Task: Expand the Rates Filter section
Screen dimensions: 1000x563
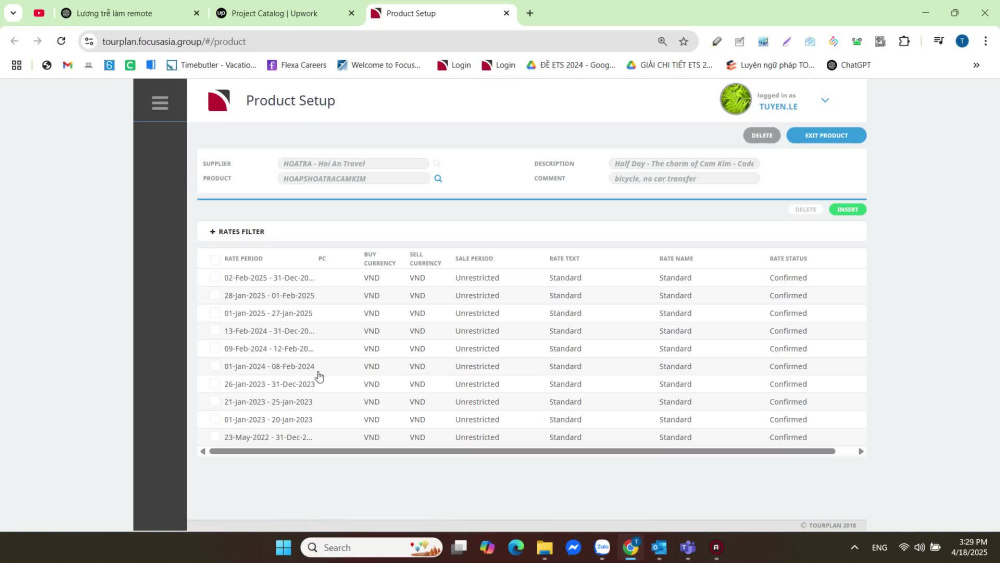Action: point(237,231)
